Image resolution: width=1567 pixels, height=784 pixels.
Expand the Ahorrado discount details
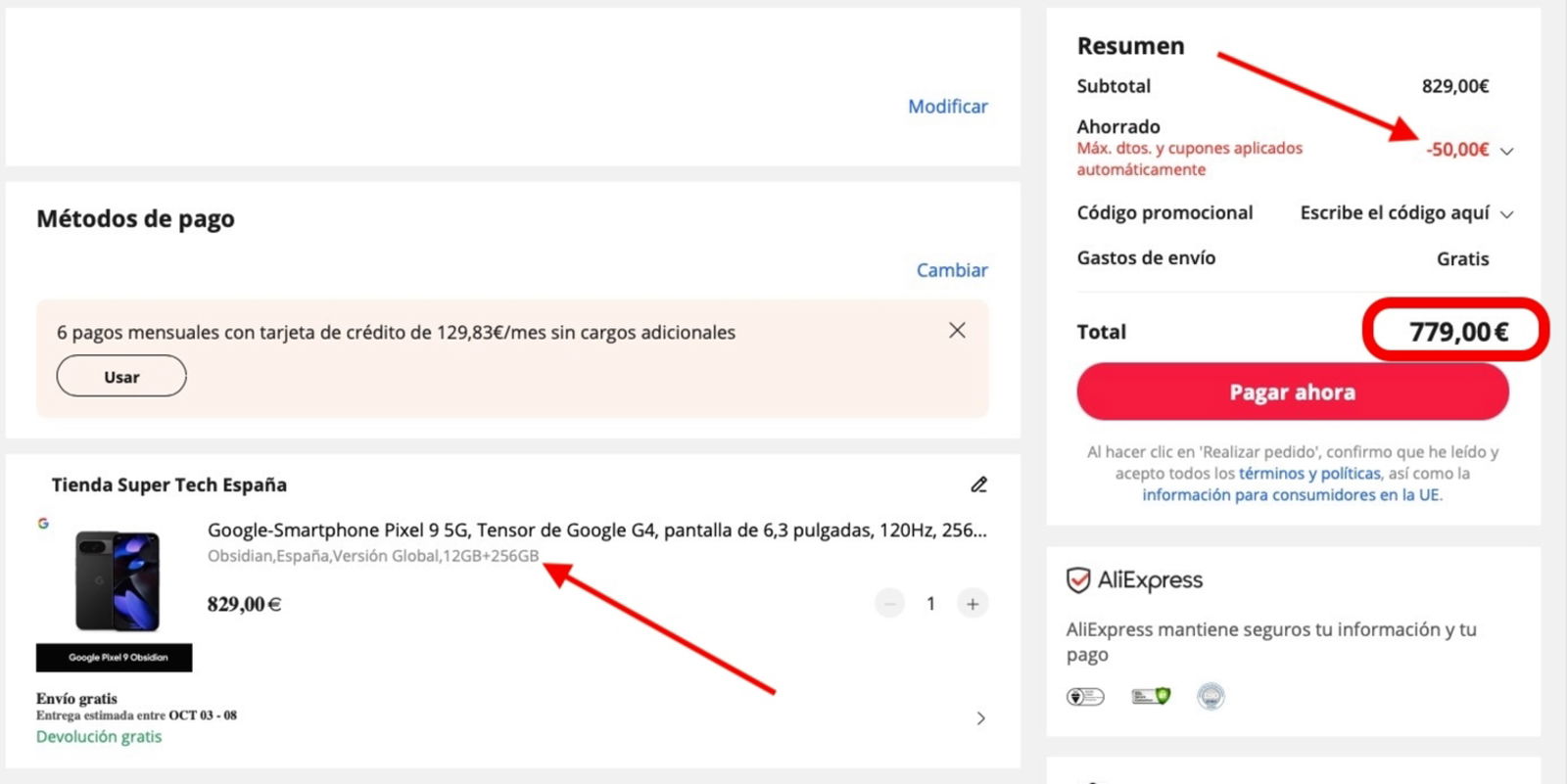pyautogui.click(x=1507, y=151)
